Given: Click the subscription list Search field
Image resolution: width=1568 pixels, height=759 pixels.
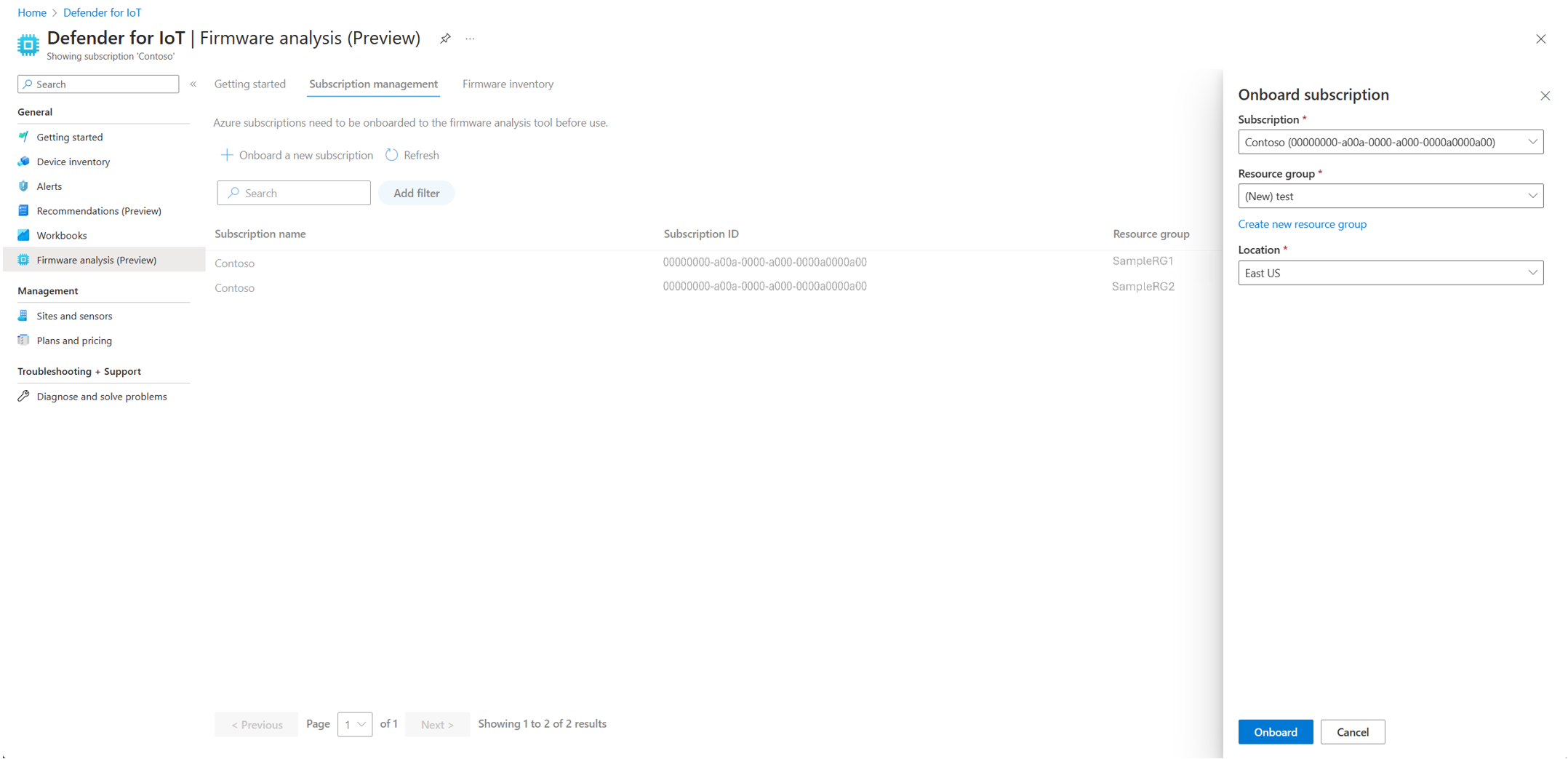Looking at the screenshot, I should [294, 193].
